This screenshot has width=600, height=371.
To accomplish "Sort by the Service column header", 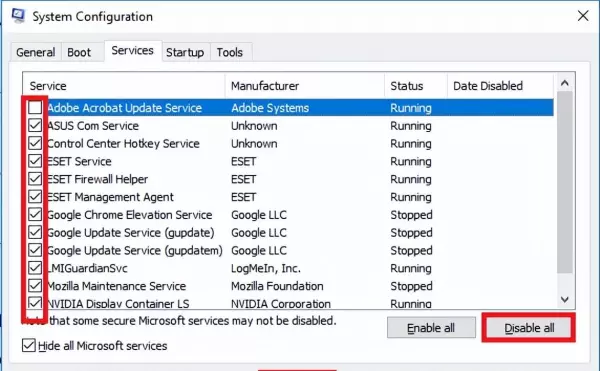I will point(124,86).
